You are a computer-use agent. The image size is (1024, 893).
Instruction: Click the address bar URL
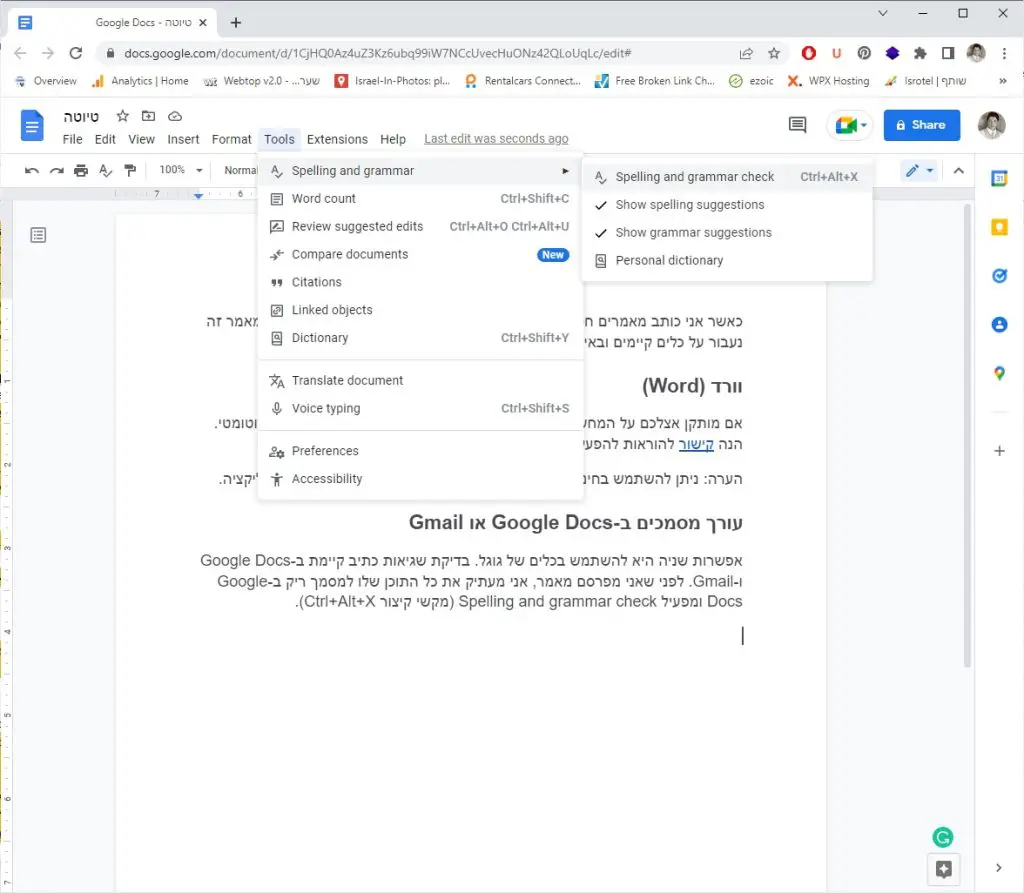tap(377, 53)
